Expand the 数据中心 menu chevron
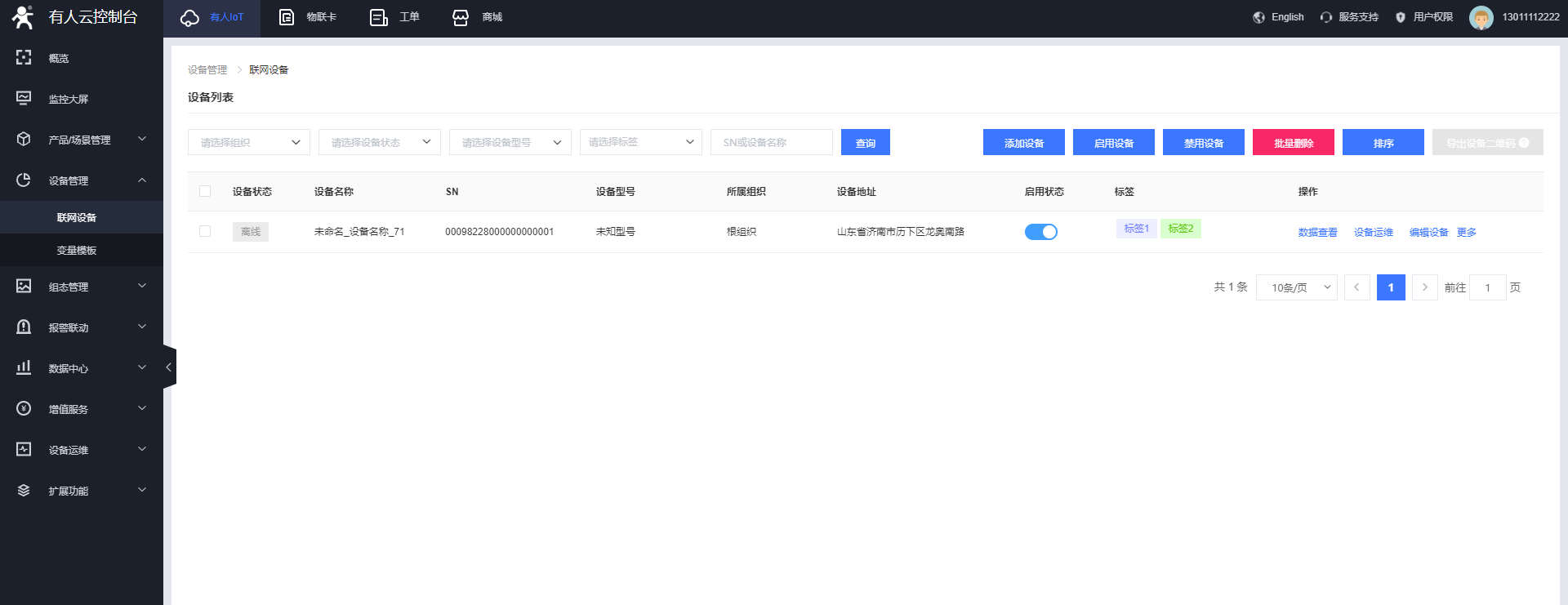This screenshot has height=605, width=1568. 142,367
